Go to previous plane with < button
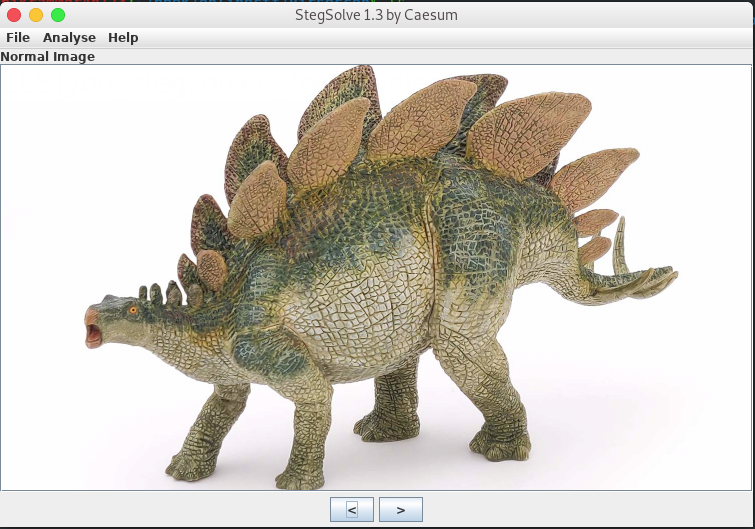 (351, 509)
